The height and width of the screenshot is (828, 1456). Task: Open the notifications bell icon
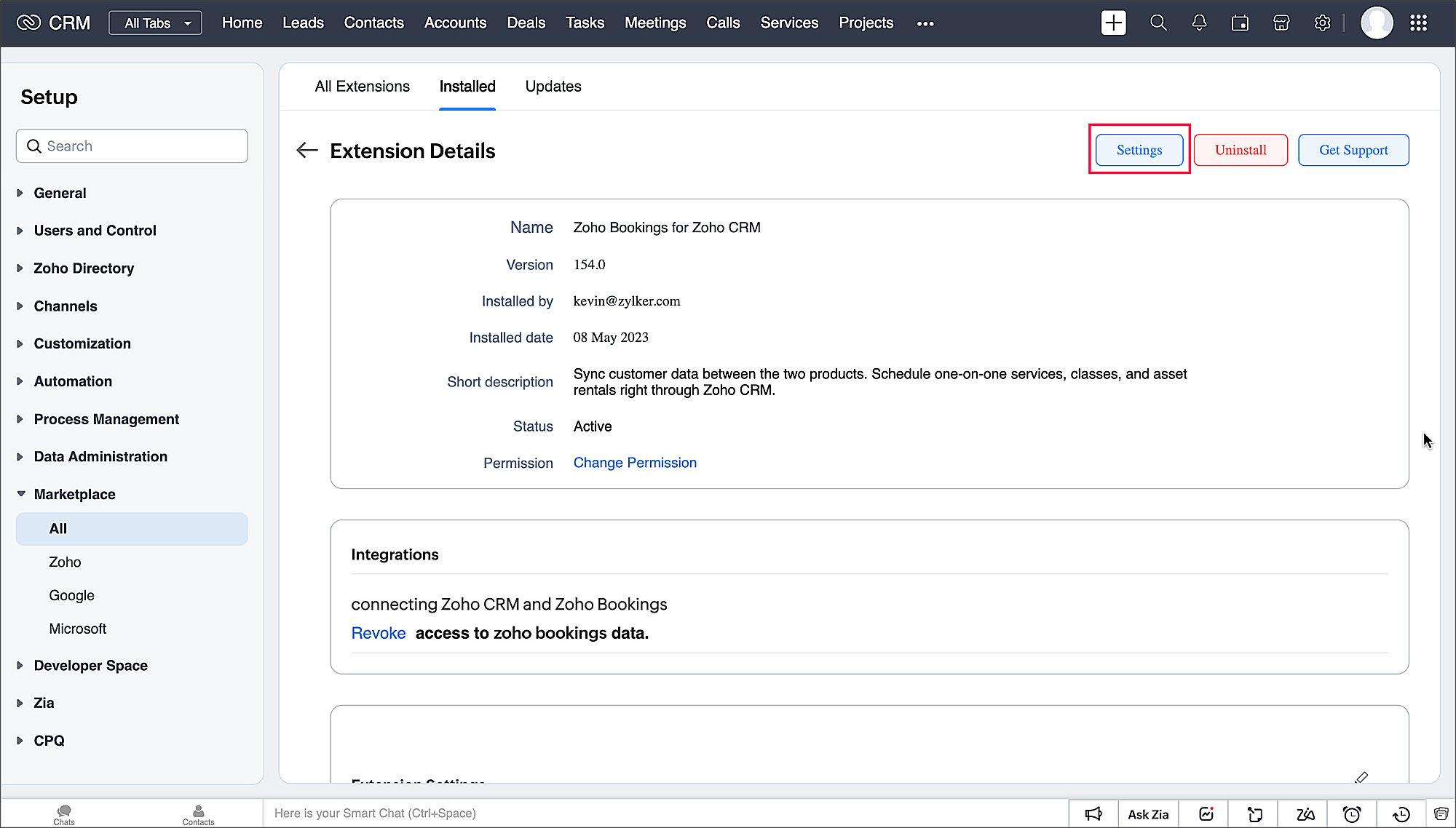(x=1199, y=23)
